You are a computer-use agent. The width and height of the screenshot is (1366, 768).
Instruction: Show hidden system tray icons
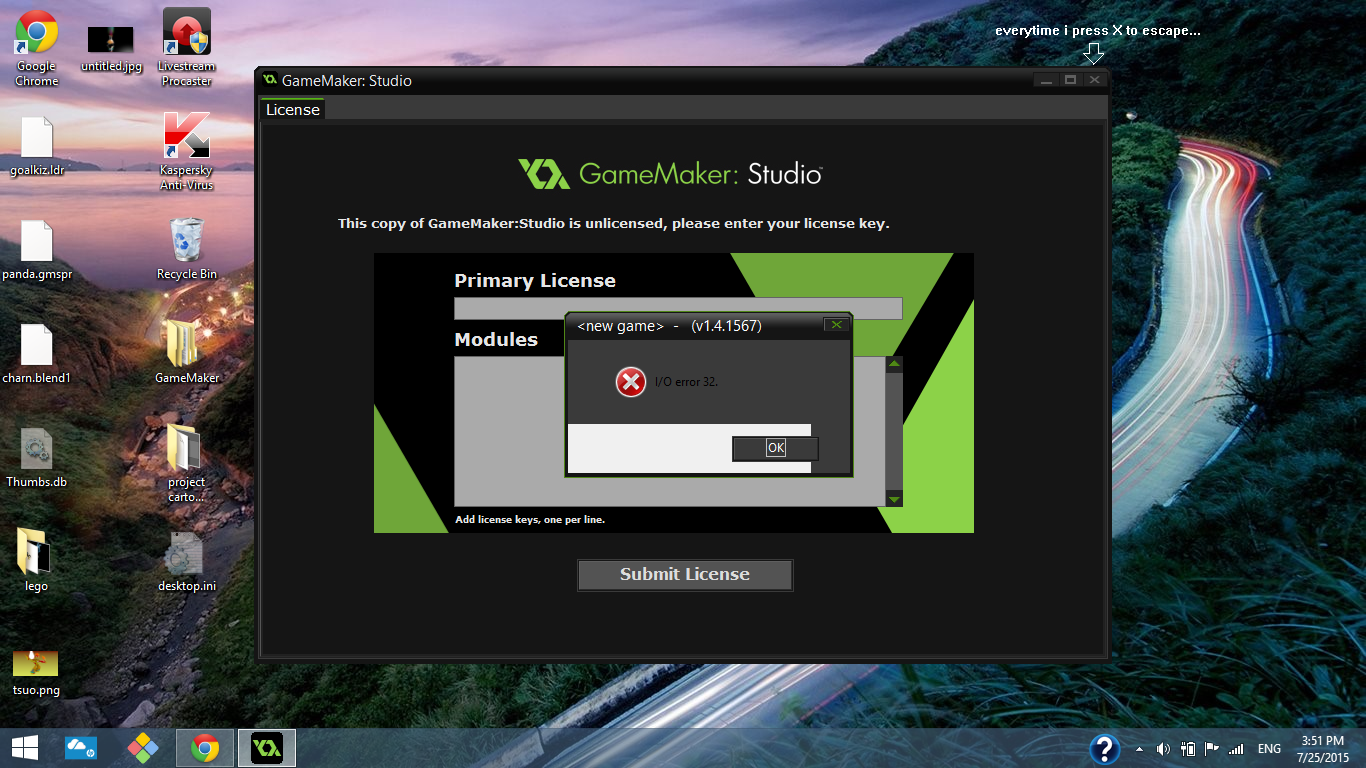(1139, 749)
